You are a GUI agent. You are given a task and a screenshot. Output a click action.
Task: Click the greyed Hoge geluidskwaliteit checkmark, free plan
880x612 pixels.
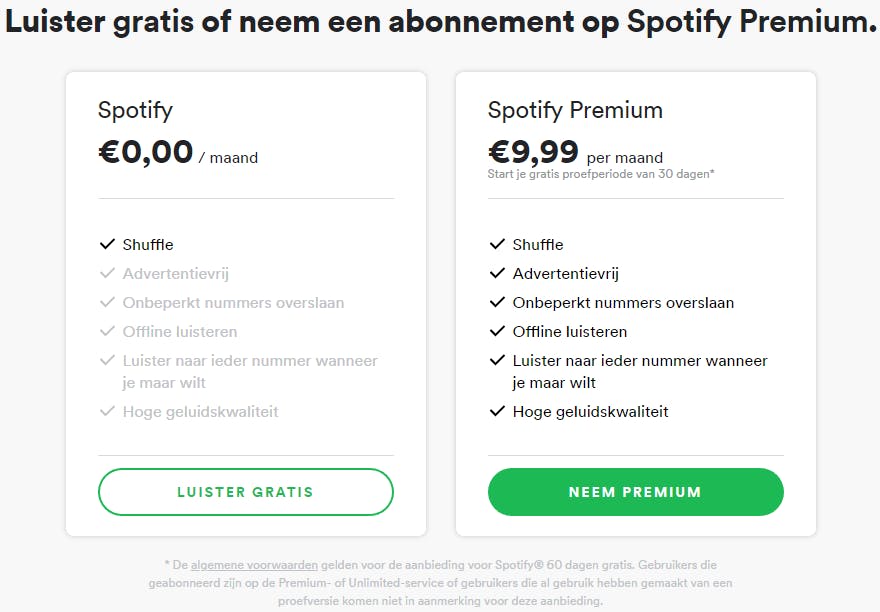[107, 412]
